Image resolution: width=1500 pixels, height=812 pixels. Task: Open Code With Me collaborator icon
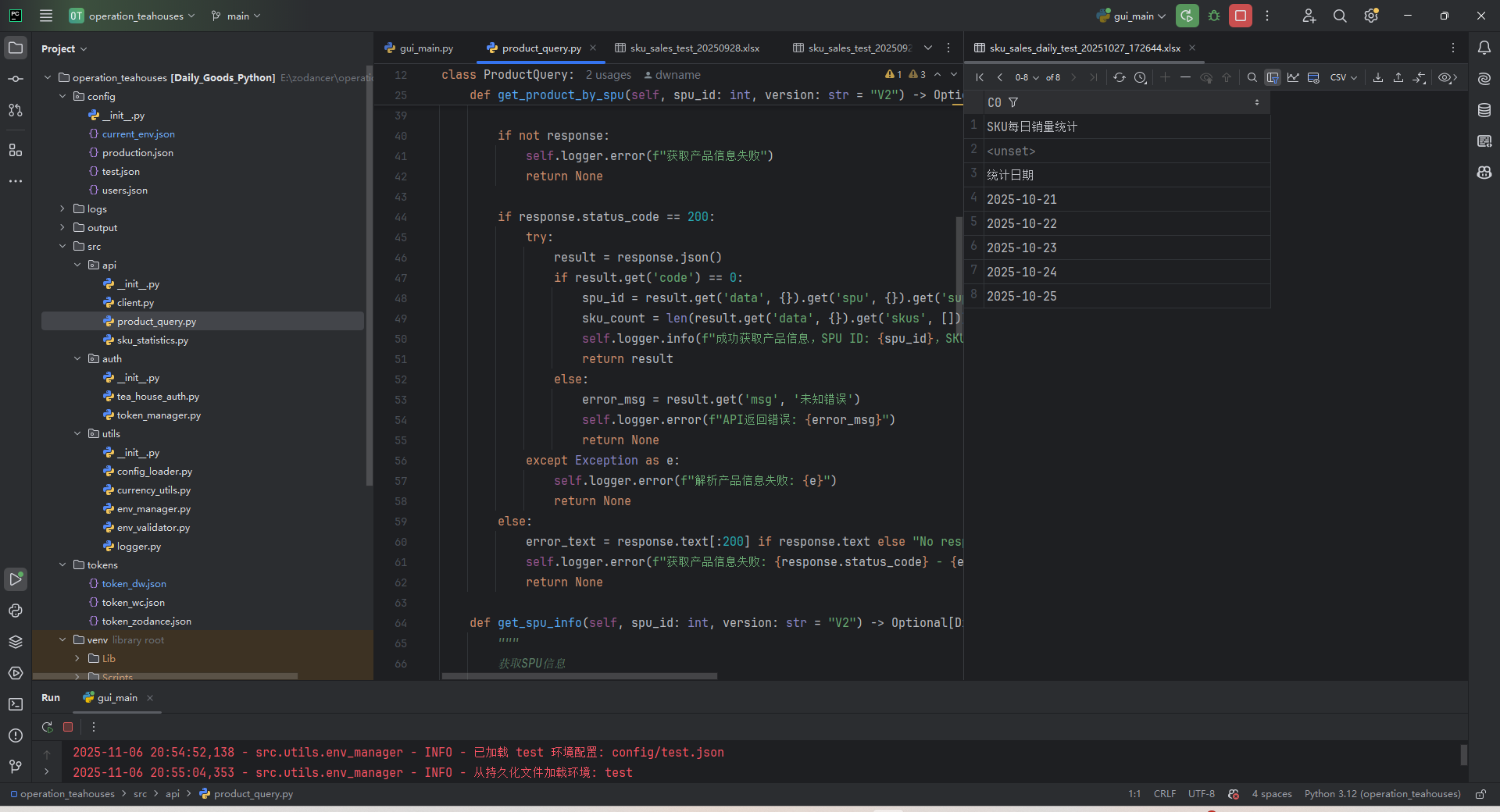[x=1309, y=16]
